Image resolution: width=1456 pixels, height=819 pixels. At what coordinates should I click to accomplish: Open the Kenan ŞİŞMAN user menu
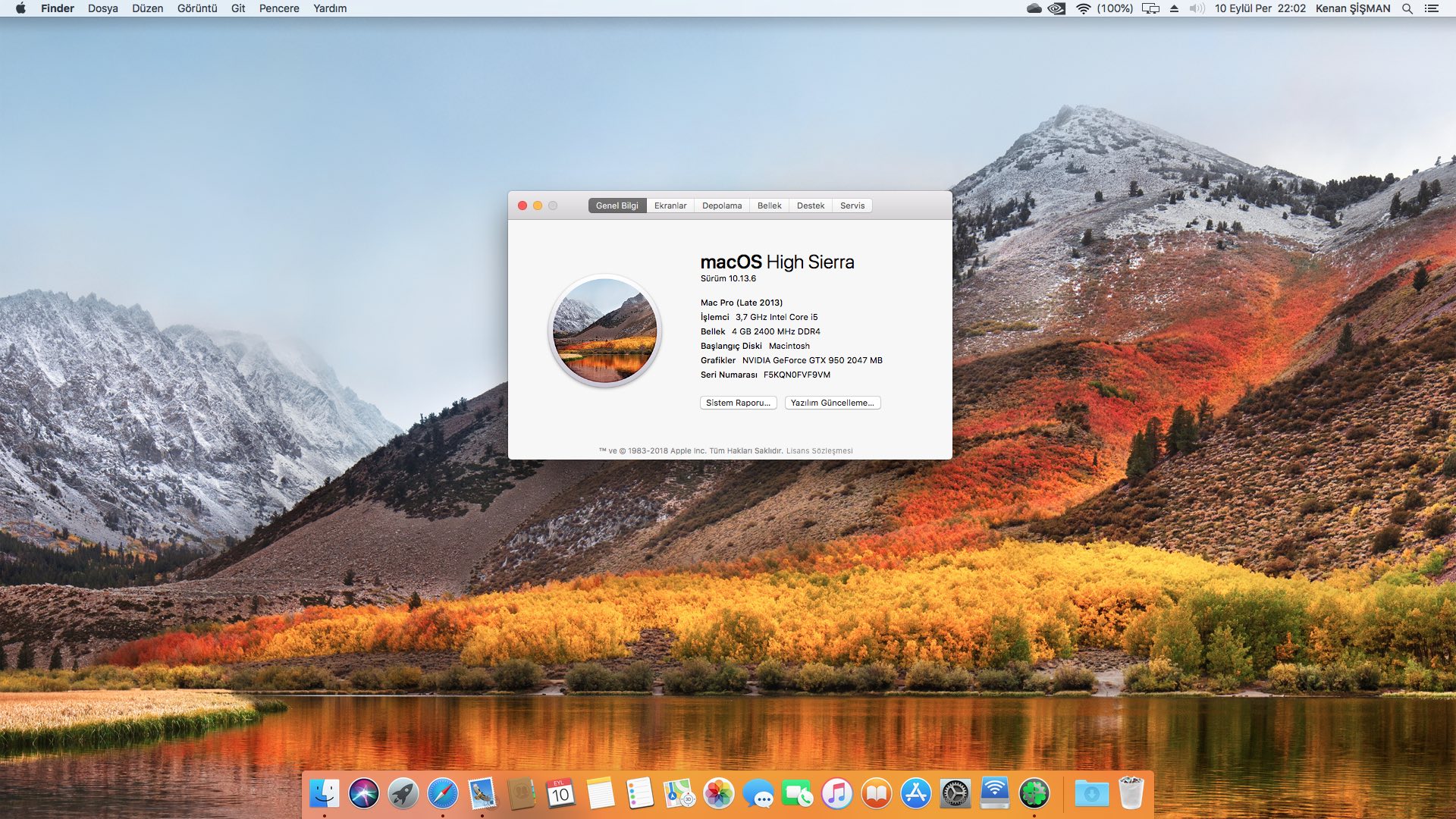click(1353, 8)
